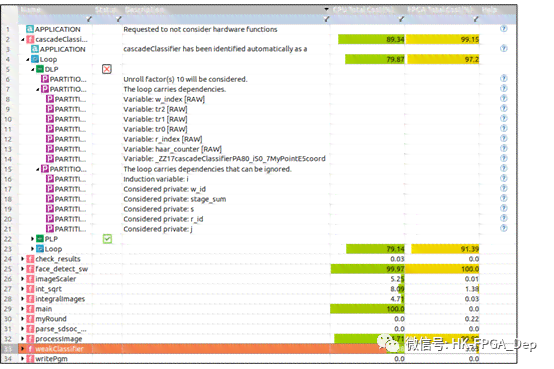Click the red X status icon on DLP row
Screen dimensions: 554x369
[107, 69]
